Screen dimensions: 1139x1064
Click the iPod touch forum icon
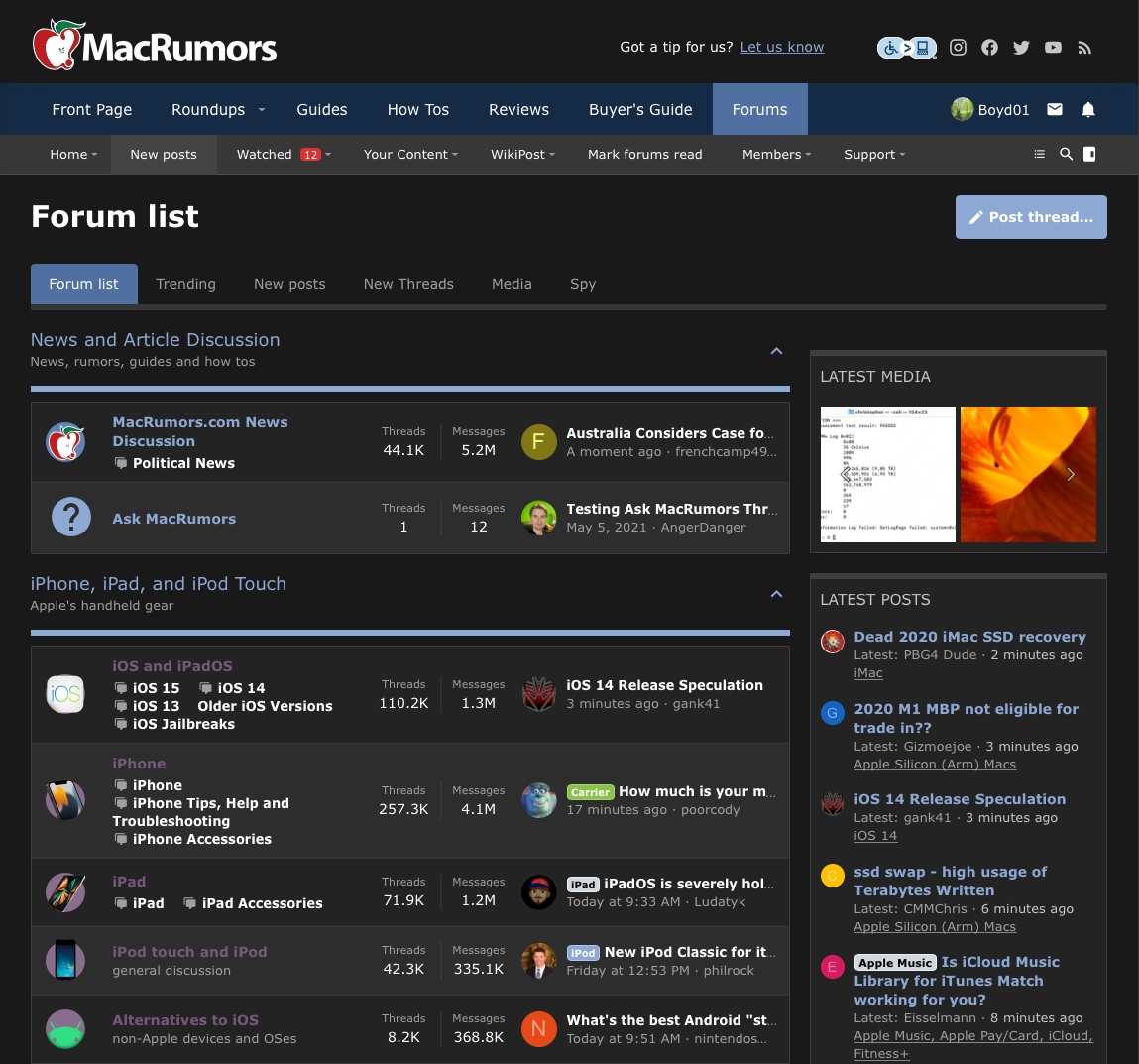click(x=65, y=960)
